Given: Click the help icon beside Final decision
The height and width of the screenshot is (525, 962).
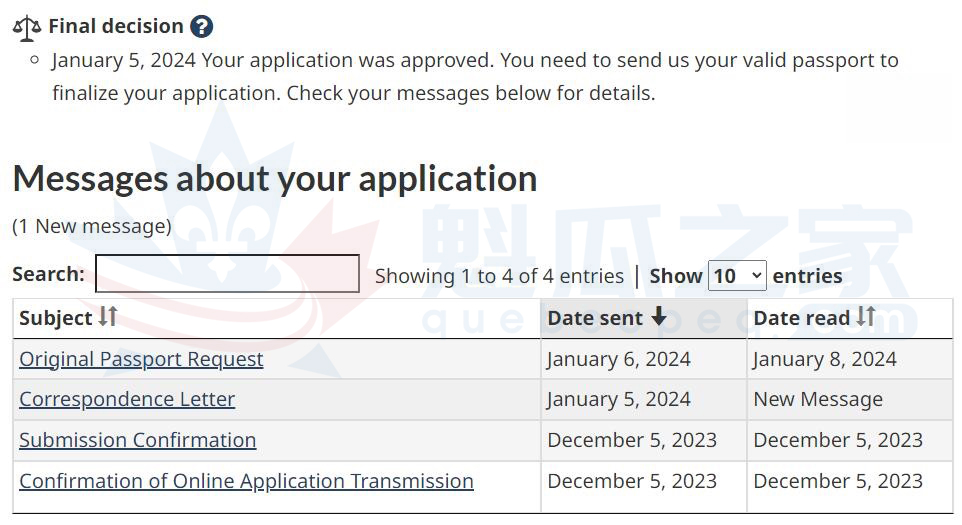Looking at the screenshot, I should pyautogui.click(x=201, y=27).
